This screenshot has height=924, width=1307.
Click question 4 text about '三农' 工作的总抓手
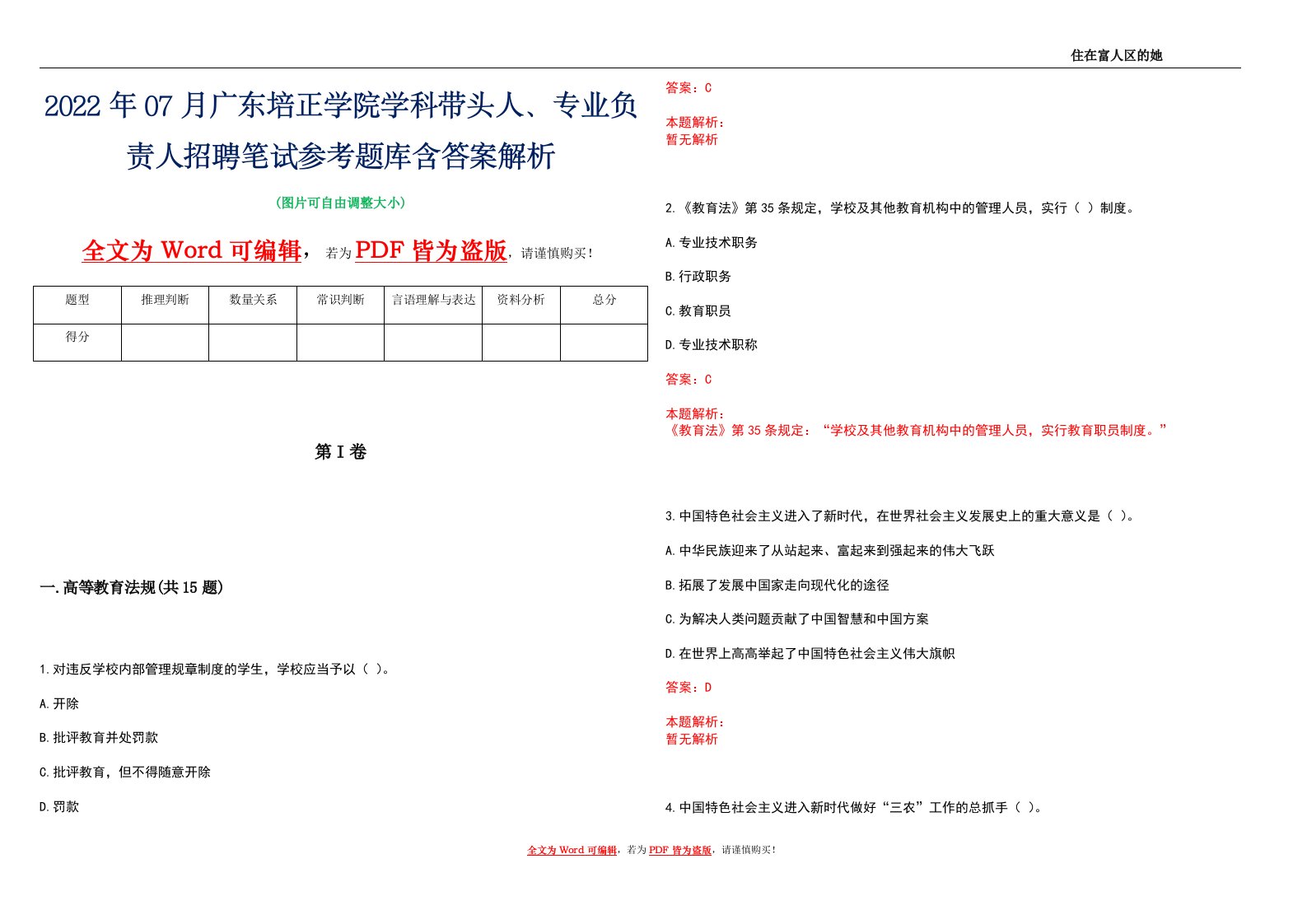click(x=855, y=808)
